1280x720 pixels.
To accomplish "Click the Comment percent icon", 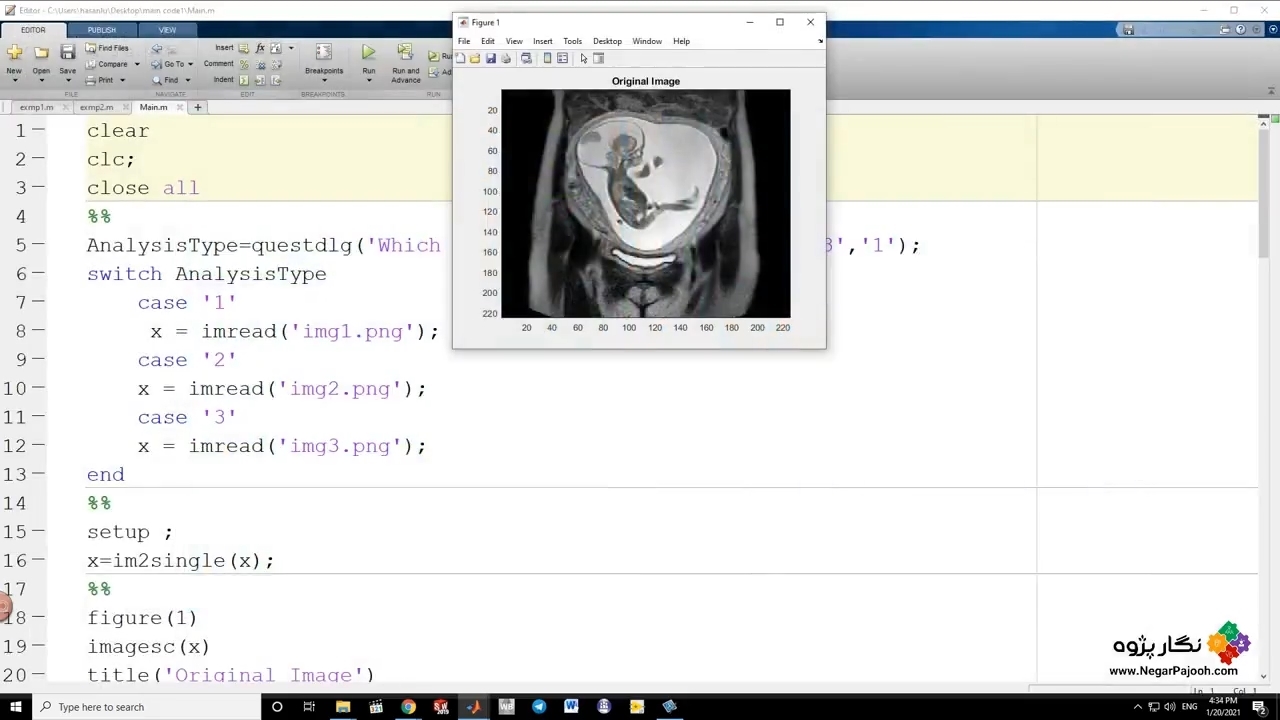I will (x=244, y=64).
